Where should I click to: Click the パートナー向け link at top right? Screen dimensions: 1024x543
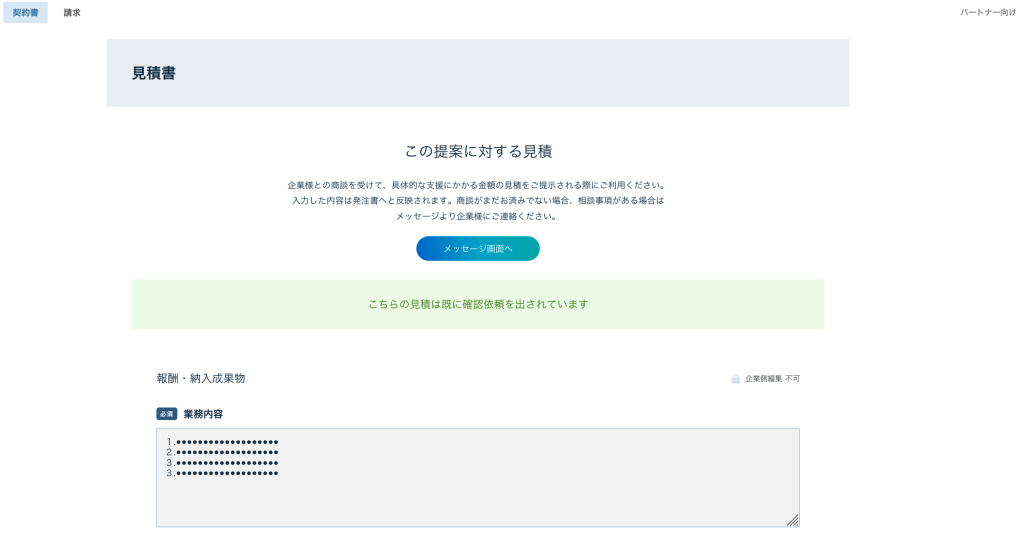987,12
